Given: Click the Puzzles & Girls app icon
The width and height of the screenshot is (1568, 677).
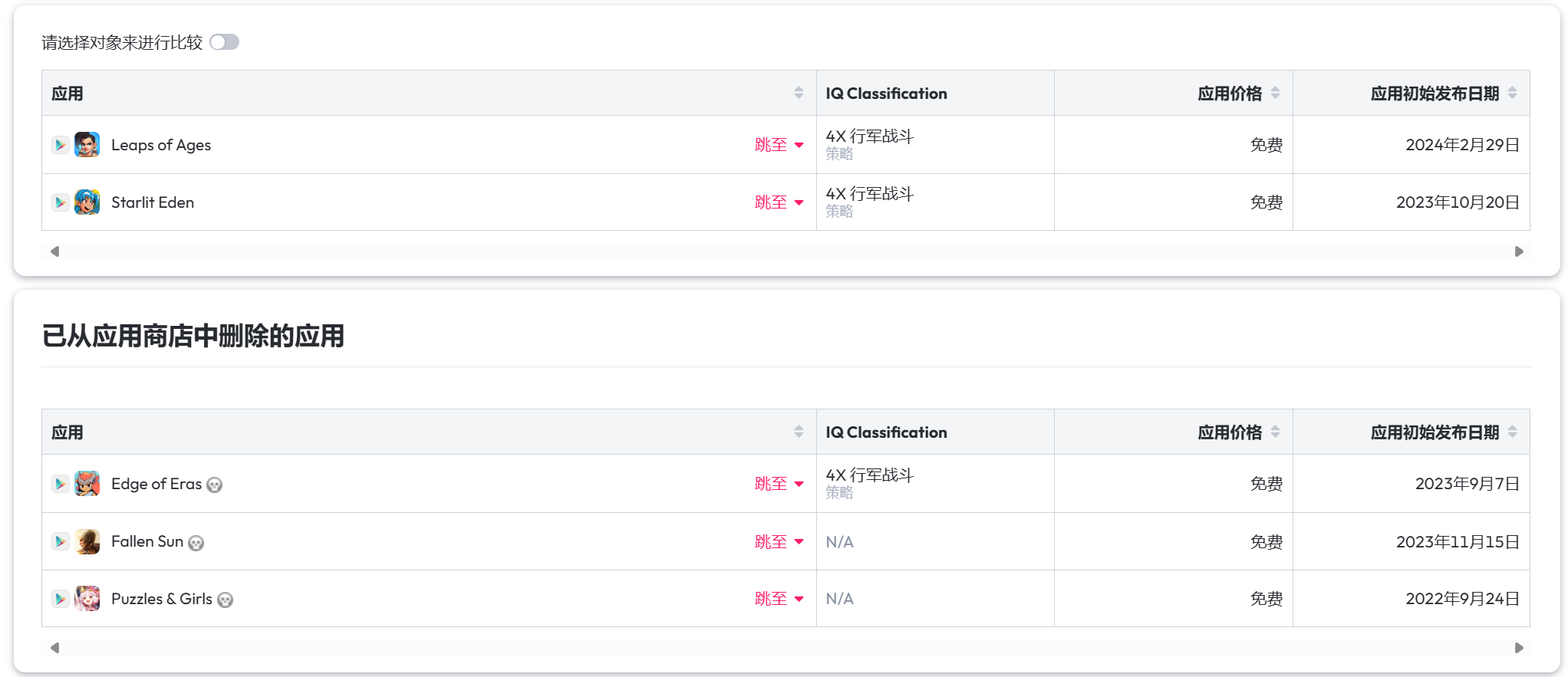Looking at the screenshot, I should (x=87, y=599).
